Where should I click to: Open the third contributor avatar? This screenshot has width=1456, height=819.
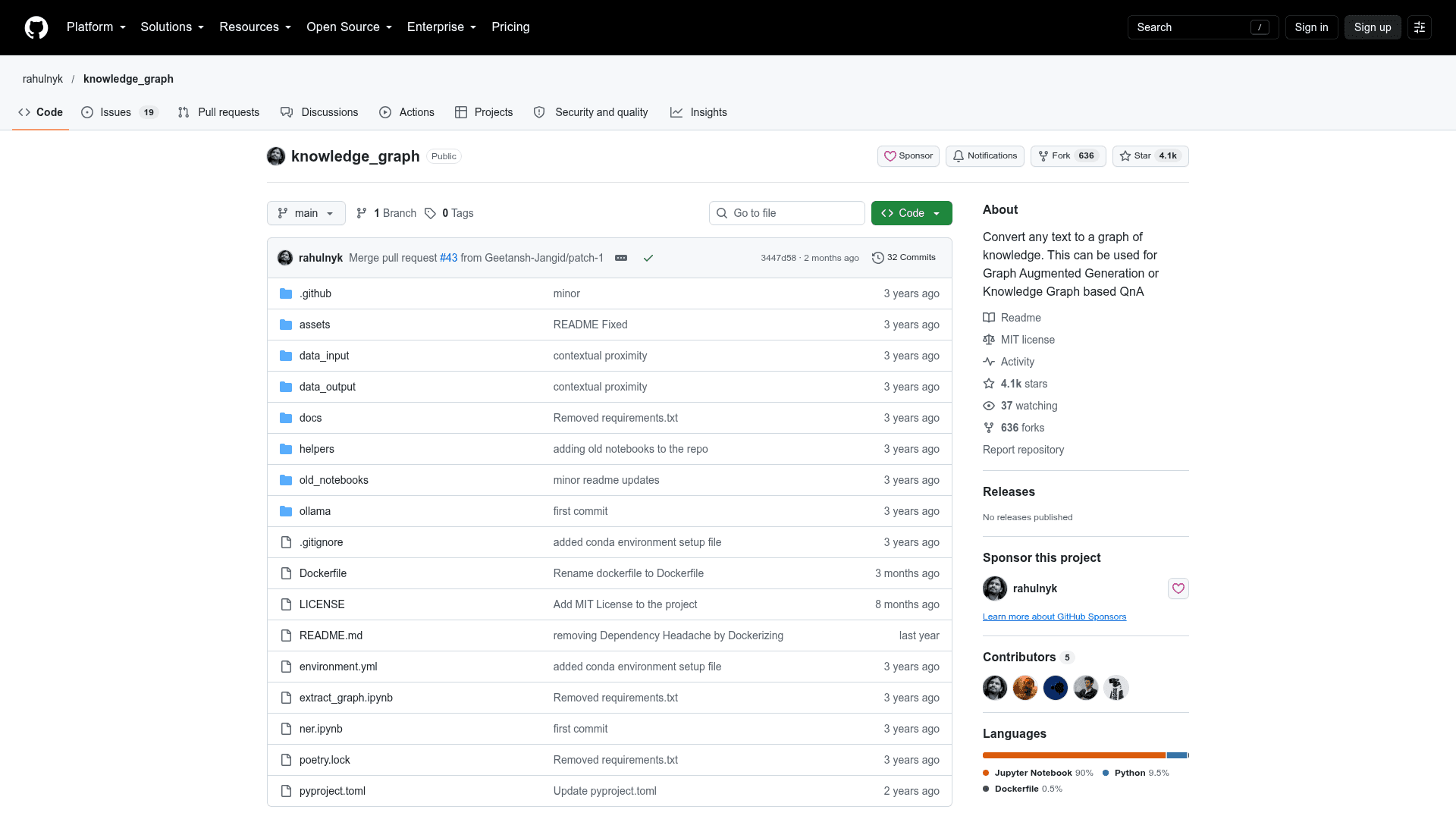1056,688
